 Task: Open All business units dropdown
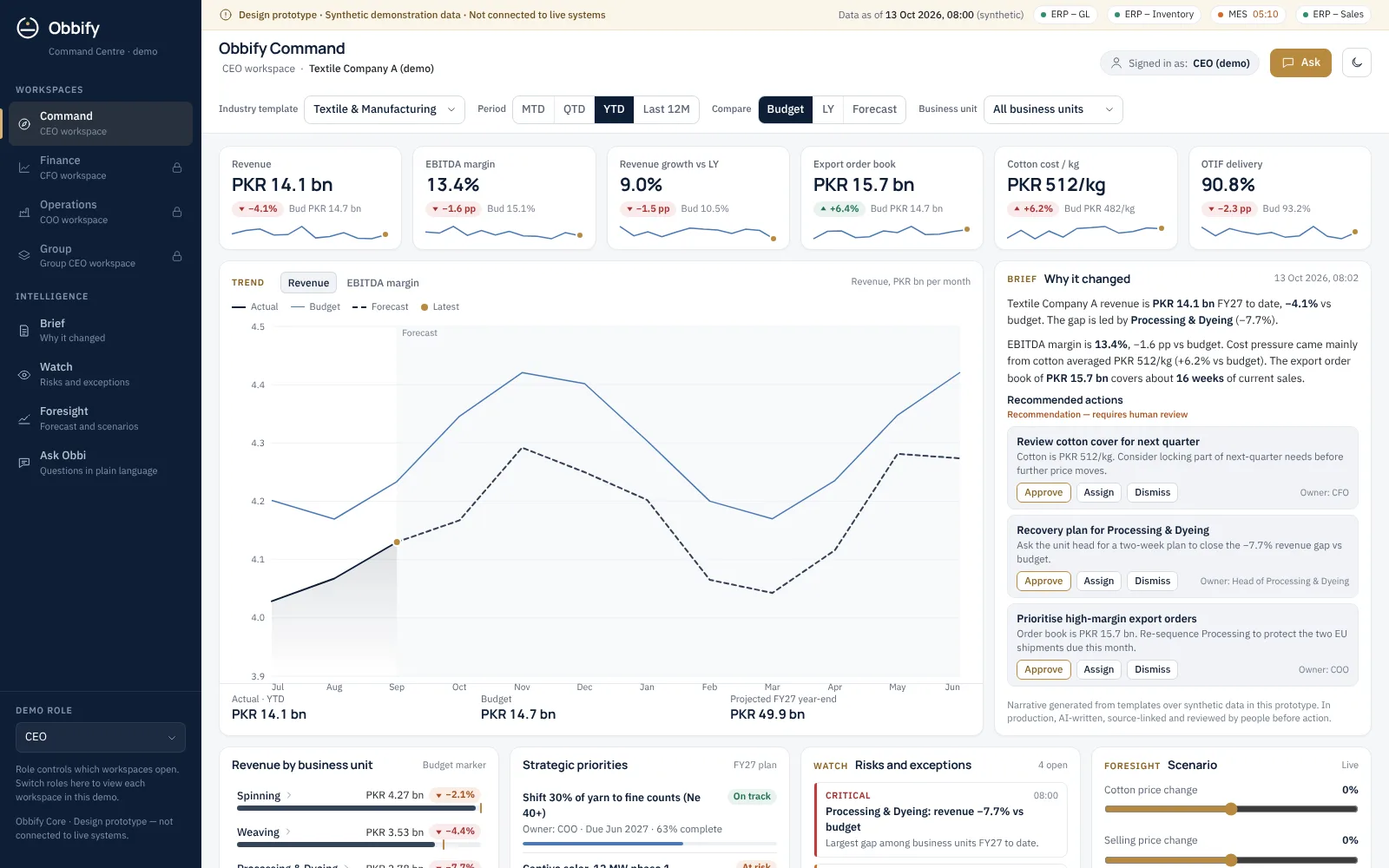pyautogui.click(x=1053, y=109)
